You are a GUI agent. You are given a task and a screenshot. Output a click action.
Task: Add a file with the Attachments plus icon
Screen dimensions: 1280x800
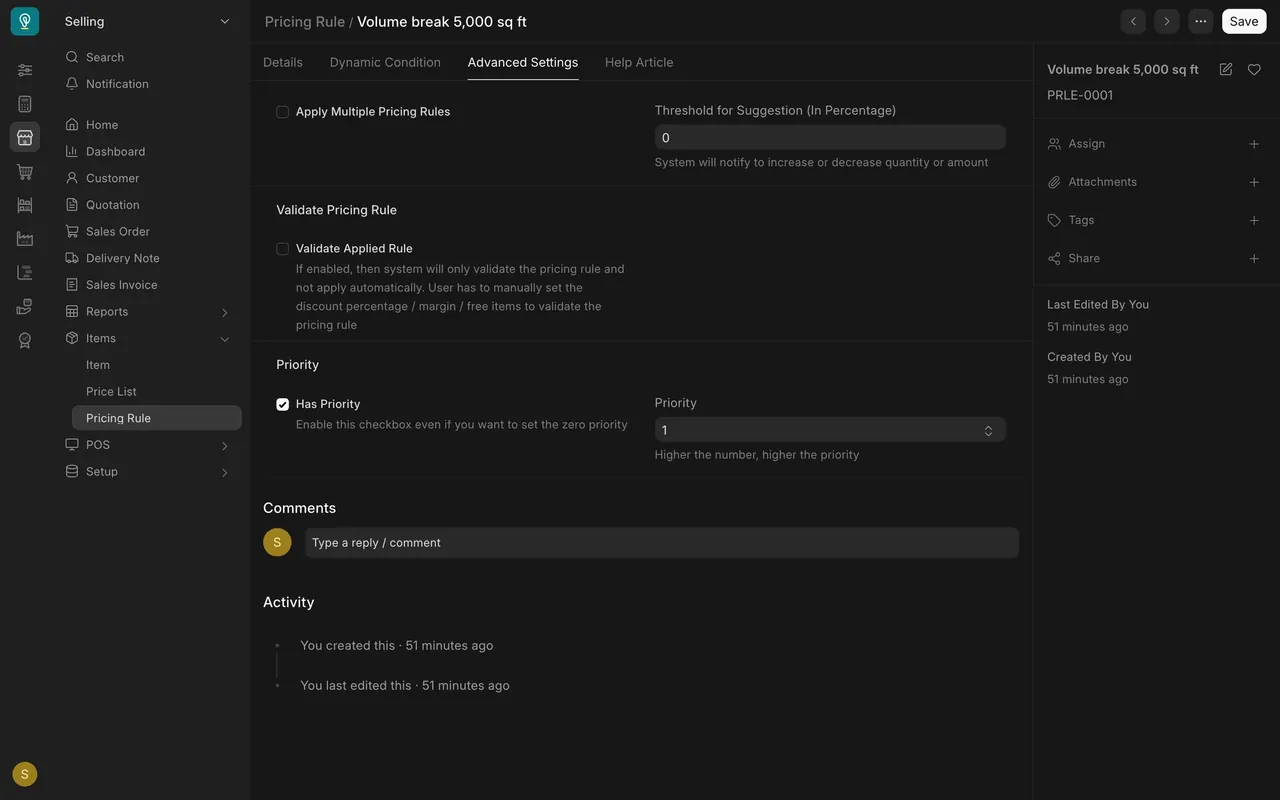coord(1254,182)
